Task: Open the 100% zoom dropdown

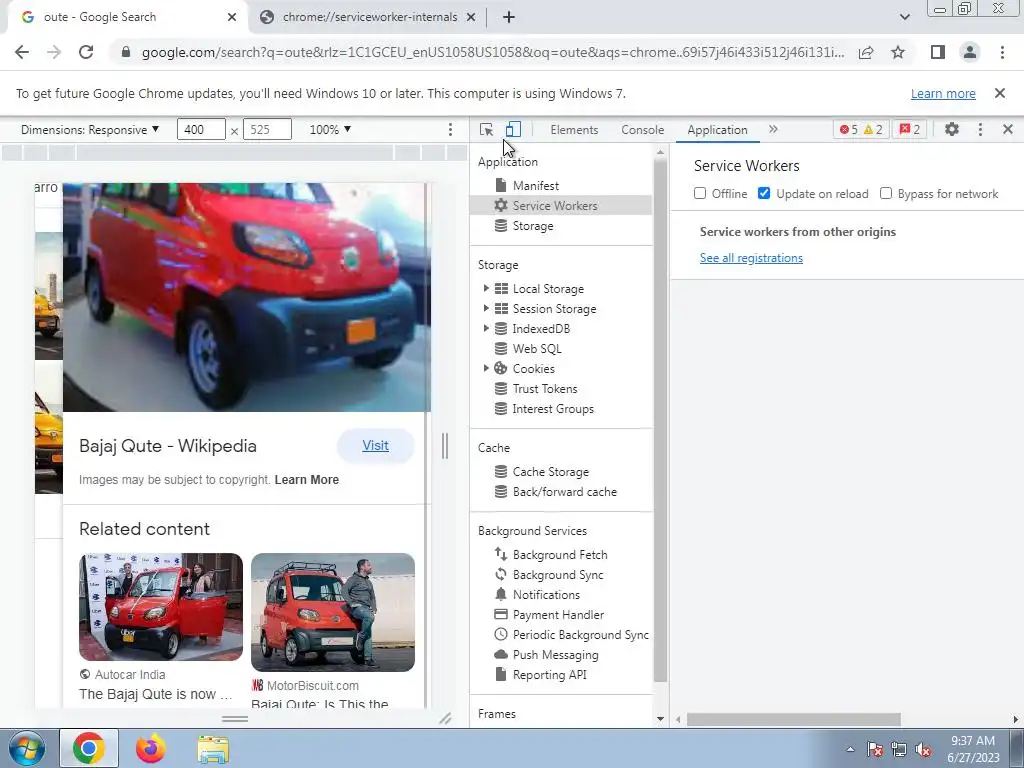Action: 330,129
